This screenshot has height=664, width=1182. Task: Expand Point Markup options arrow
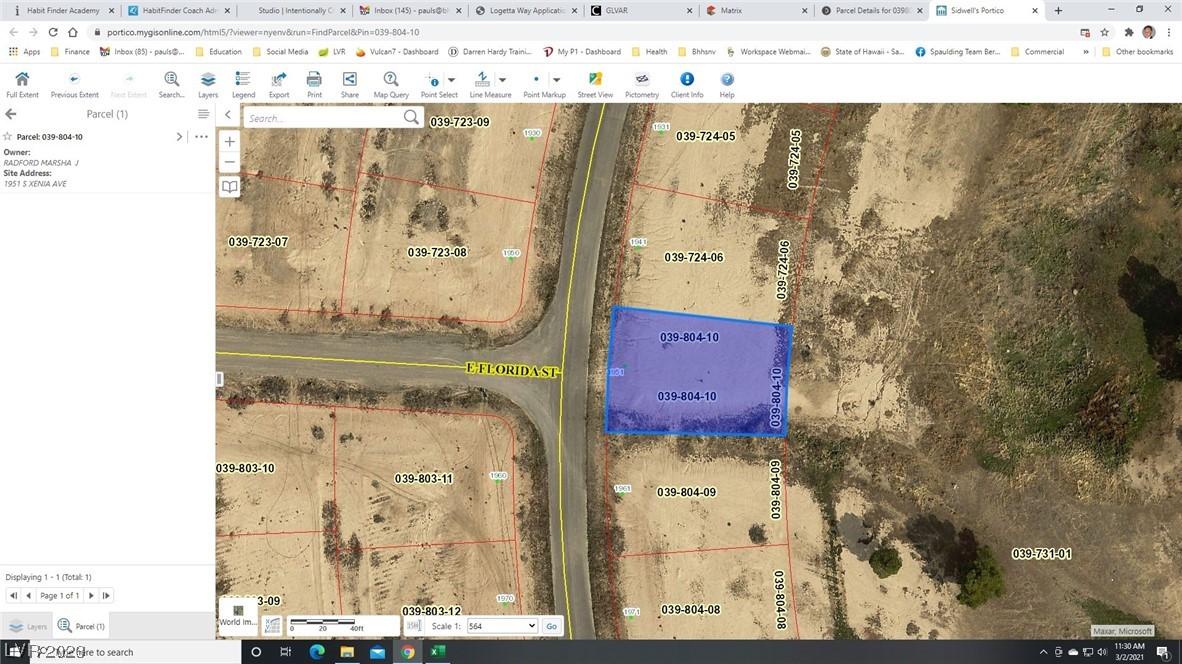556,80
